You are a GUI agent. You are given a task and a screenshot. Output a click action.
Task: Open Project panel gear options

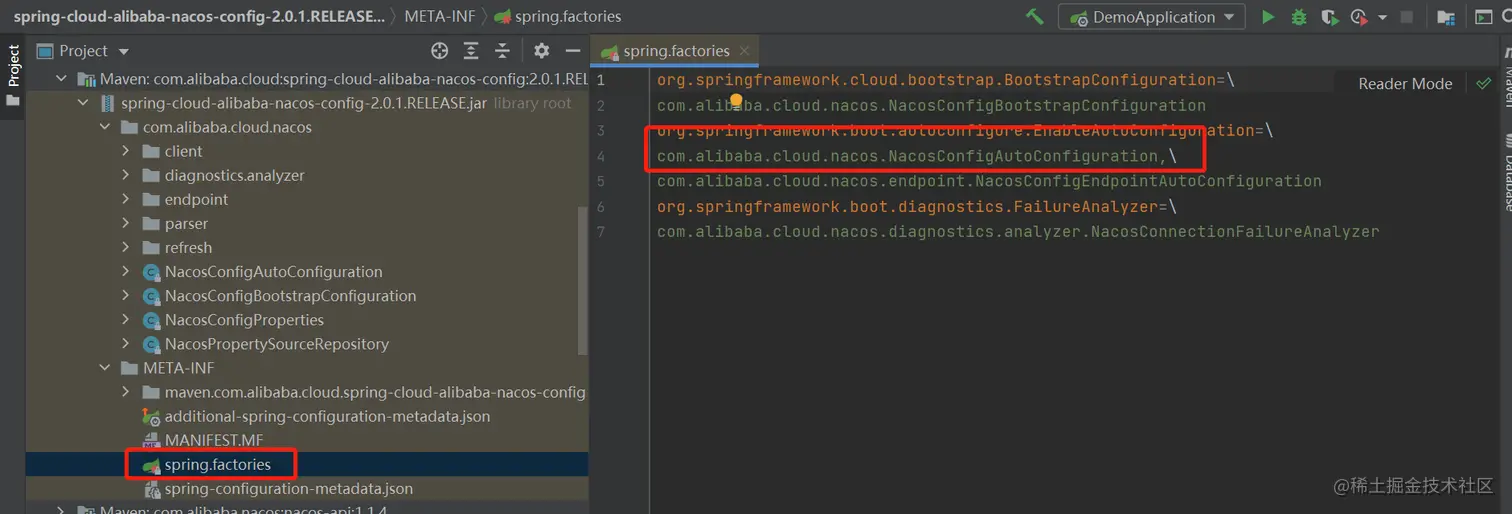tap(541, 51)
